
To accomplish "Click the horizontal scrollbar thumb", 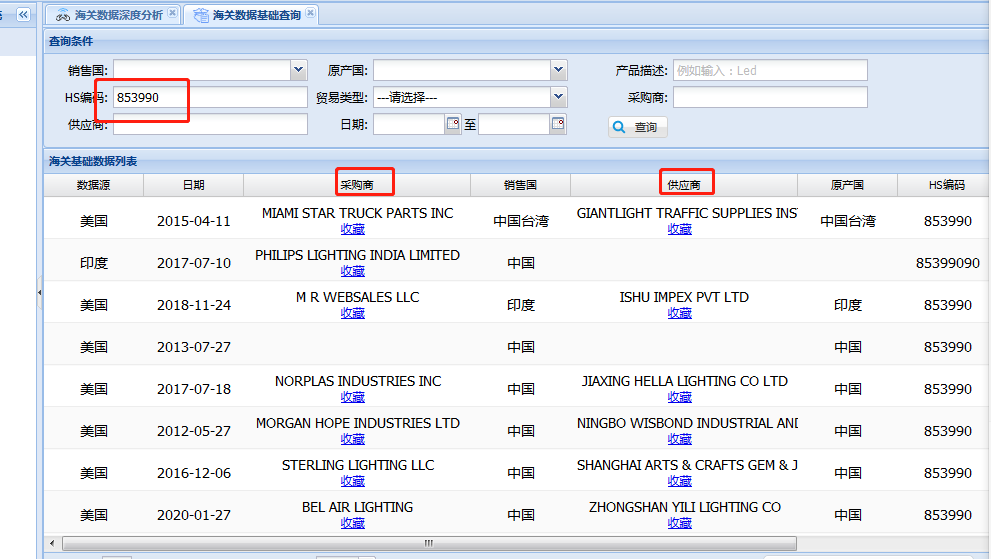I will coord(429,543).
